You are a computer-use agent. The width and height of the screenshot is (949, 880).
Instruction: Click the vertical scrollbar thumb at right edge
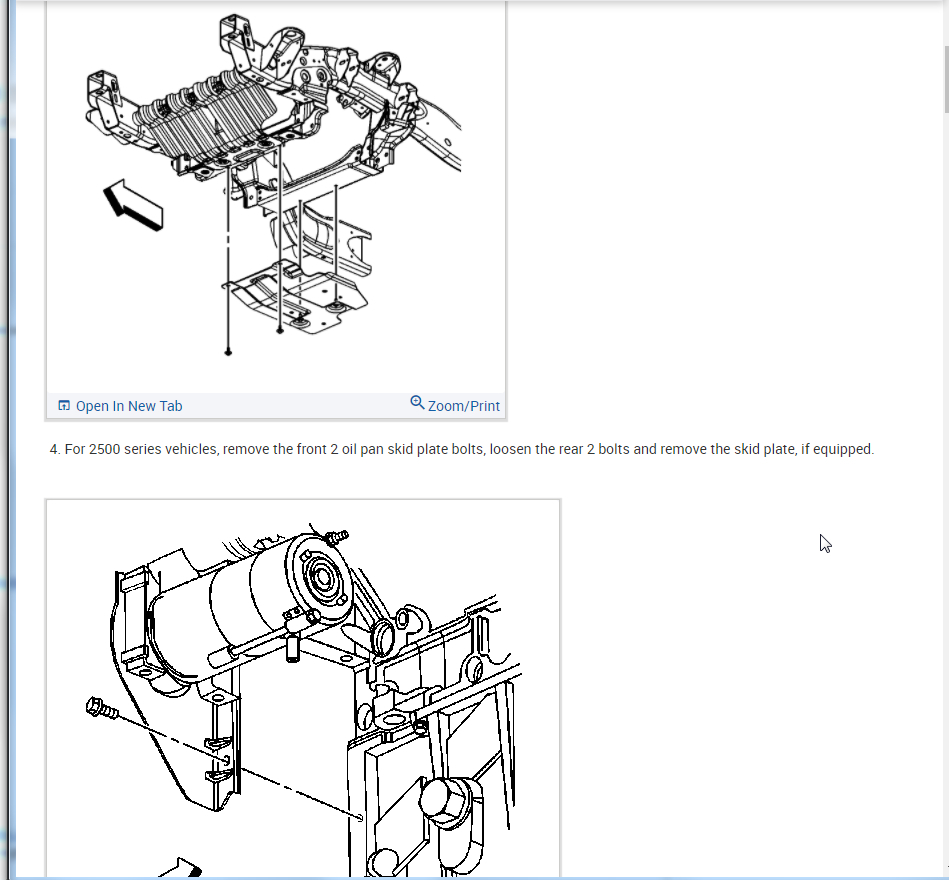pos(946,79)
